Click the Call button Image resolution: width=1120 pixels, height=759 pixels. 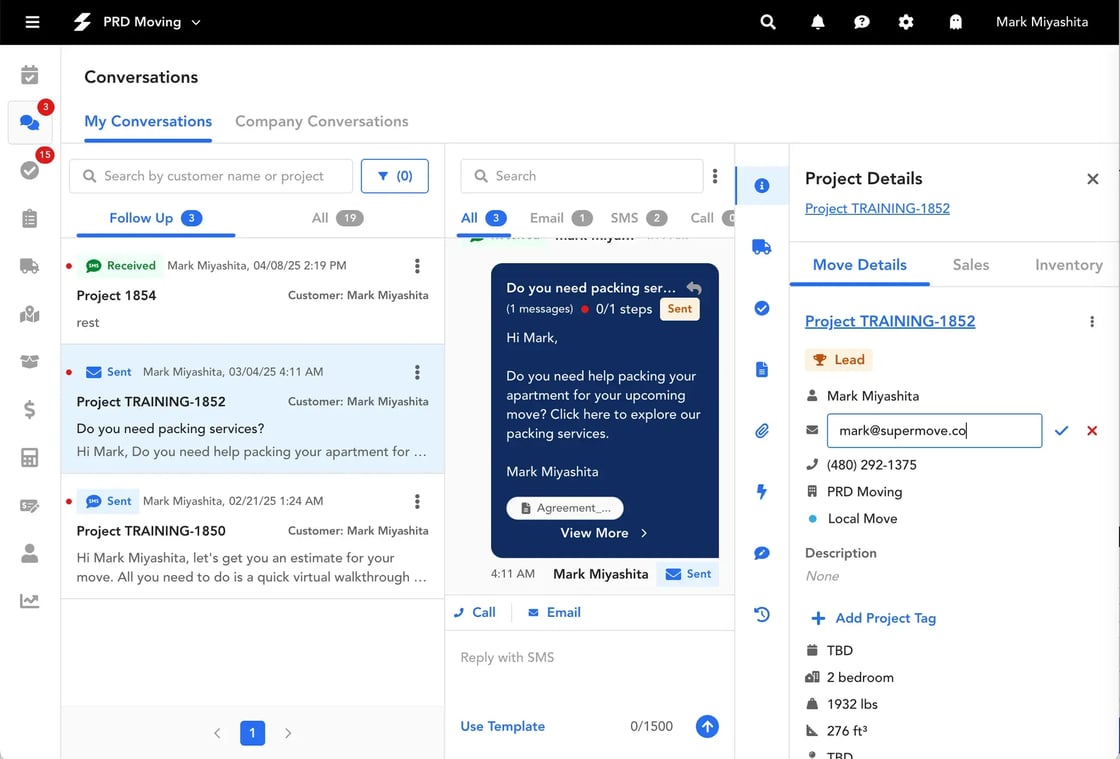[475, 613]
